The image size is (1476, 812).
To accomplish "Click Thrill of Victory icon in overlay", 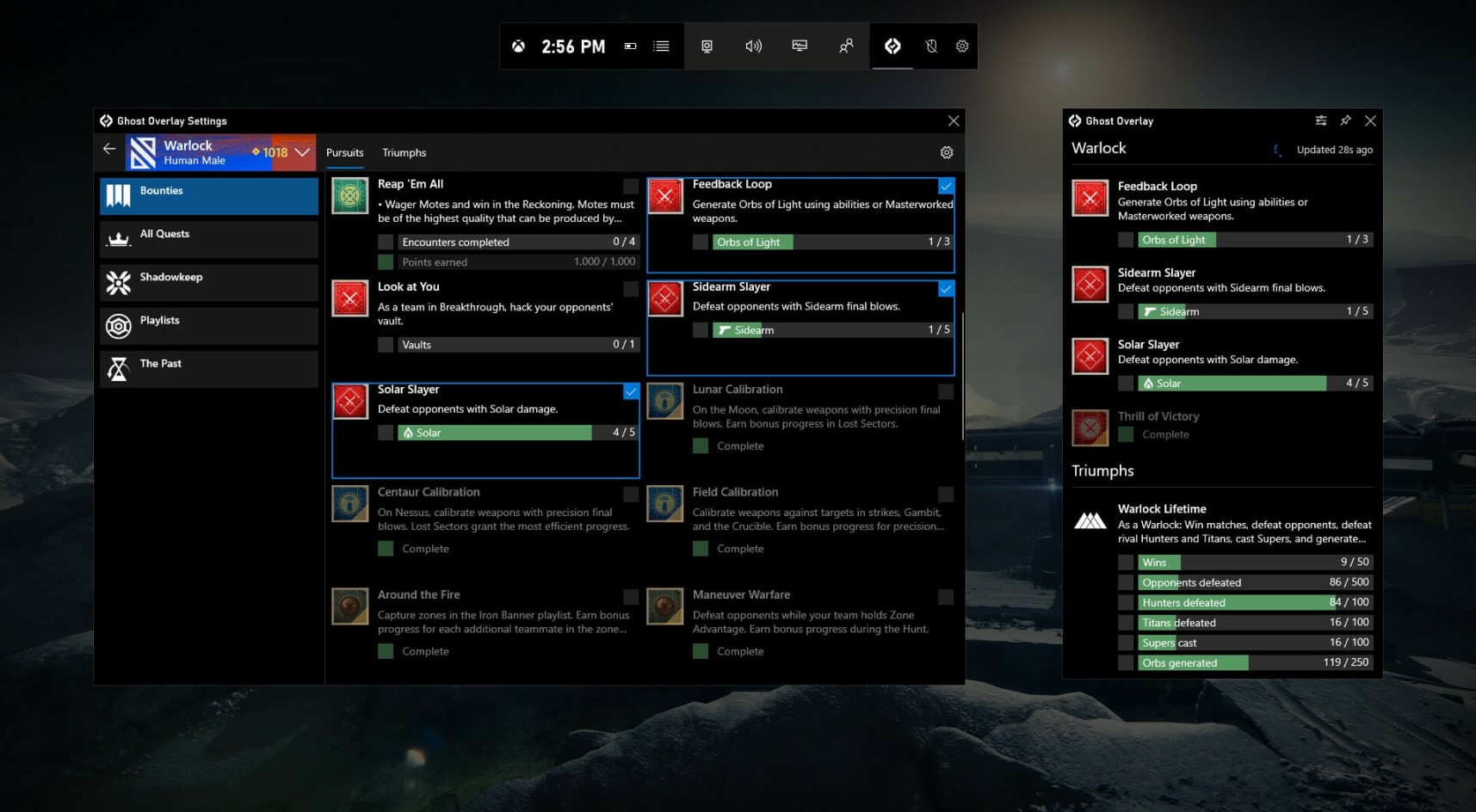I will [1090, 428].
